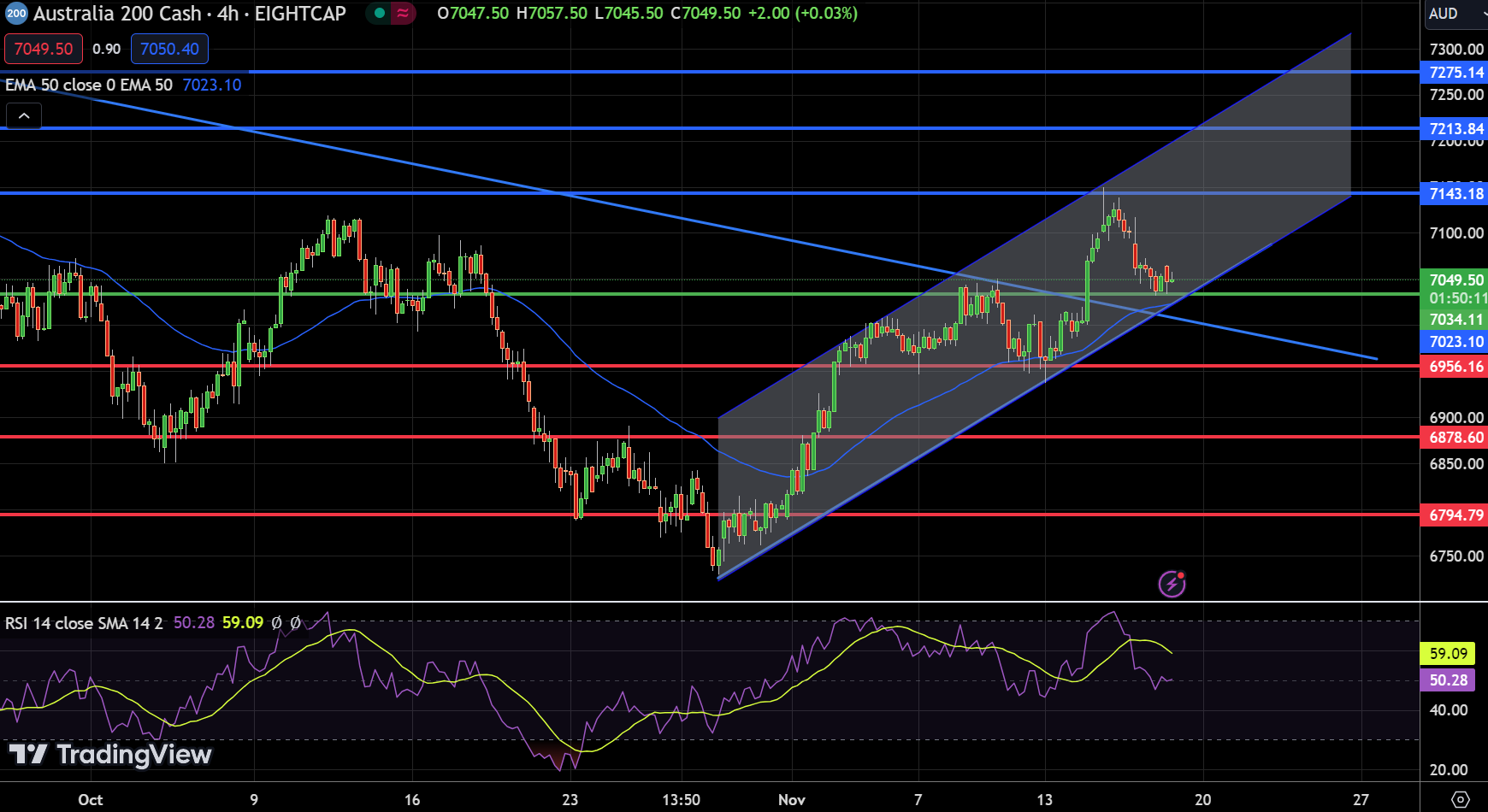Image resolution: width=1488 pixels, height=812 pixels.
Task: Click the red 6878.60 price label
Action: (x=1456, y=438)
